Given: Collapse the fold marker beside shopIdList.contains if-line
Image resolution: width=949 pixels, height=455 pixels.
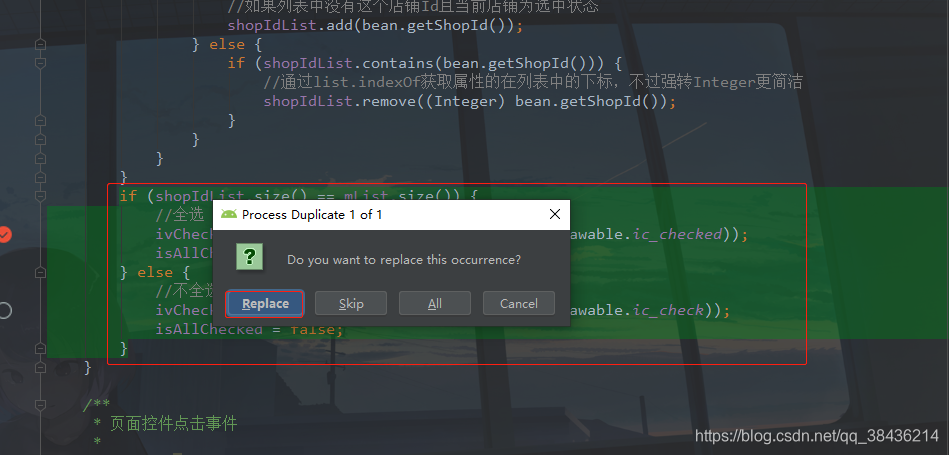Looking at the screenshot, I should point(41,63).
